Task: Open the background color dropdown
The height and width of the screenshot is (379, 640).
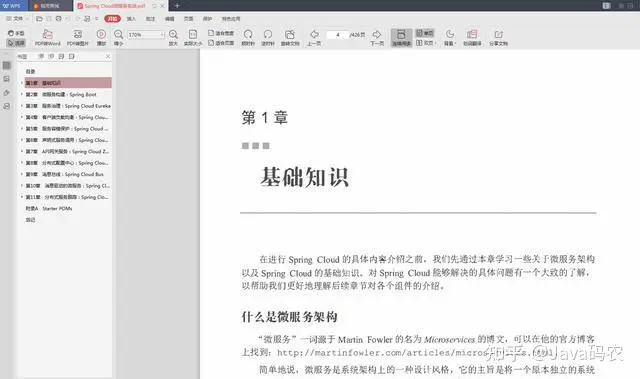Action: pyautogui.click(x=449, y=38)
